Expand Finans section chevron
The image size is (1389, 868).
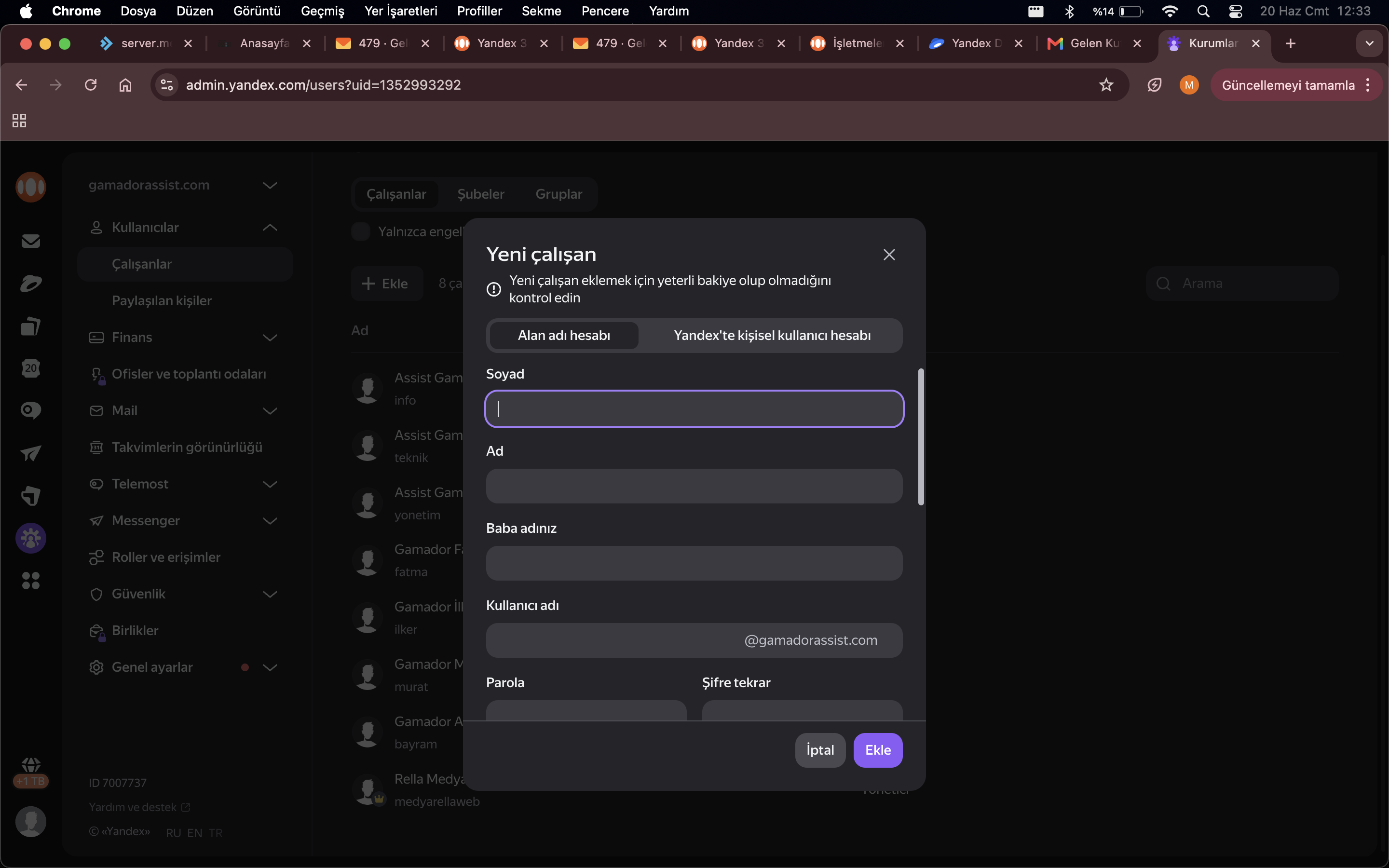270,337
